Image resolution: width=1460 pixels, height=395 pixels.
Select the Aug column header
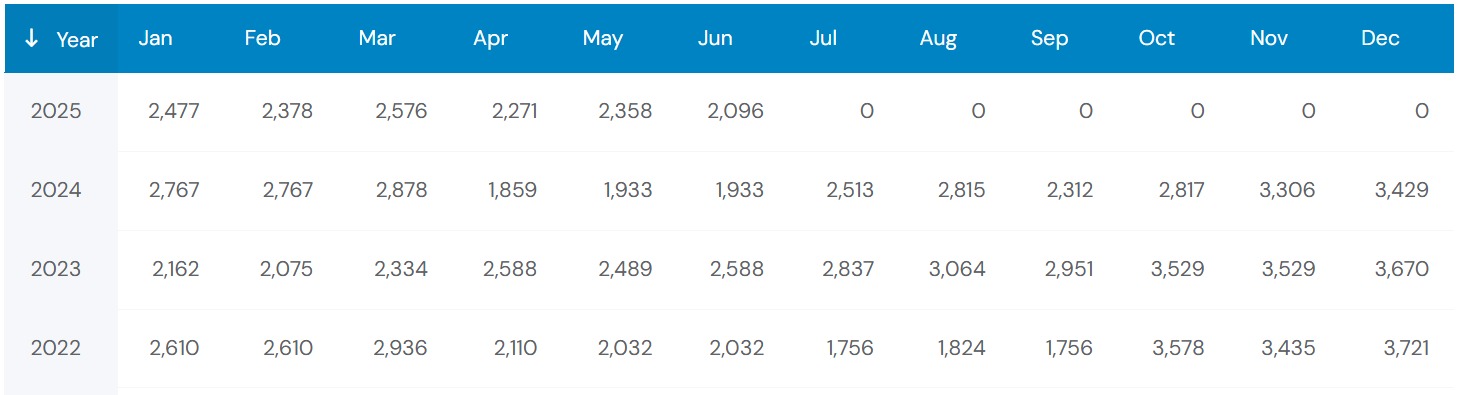[x=938, y=38]
